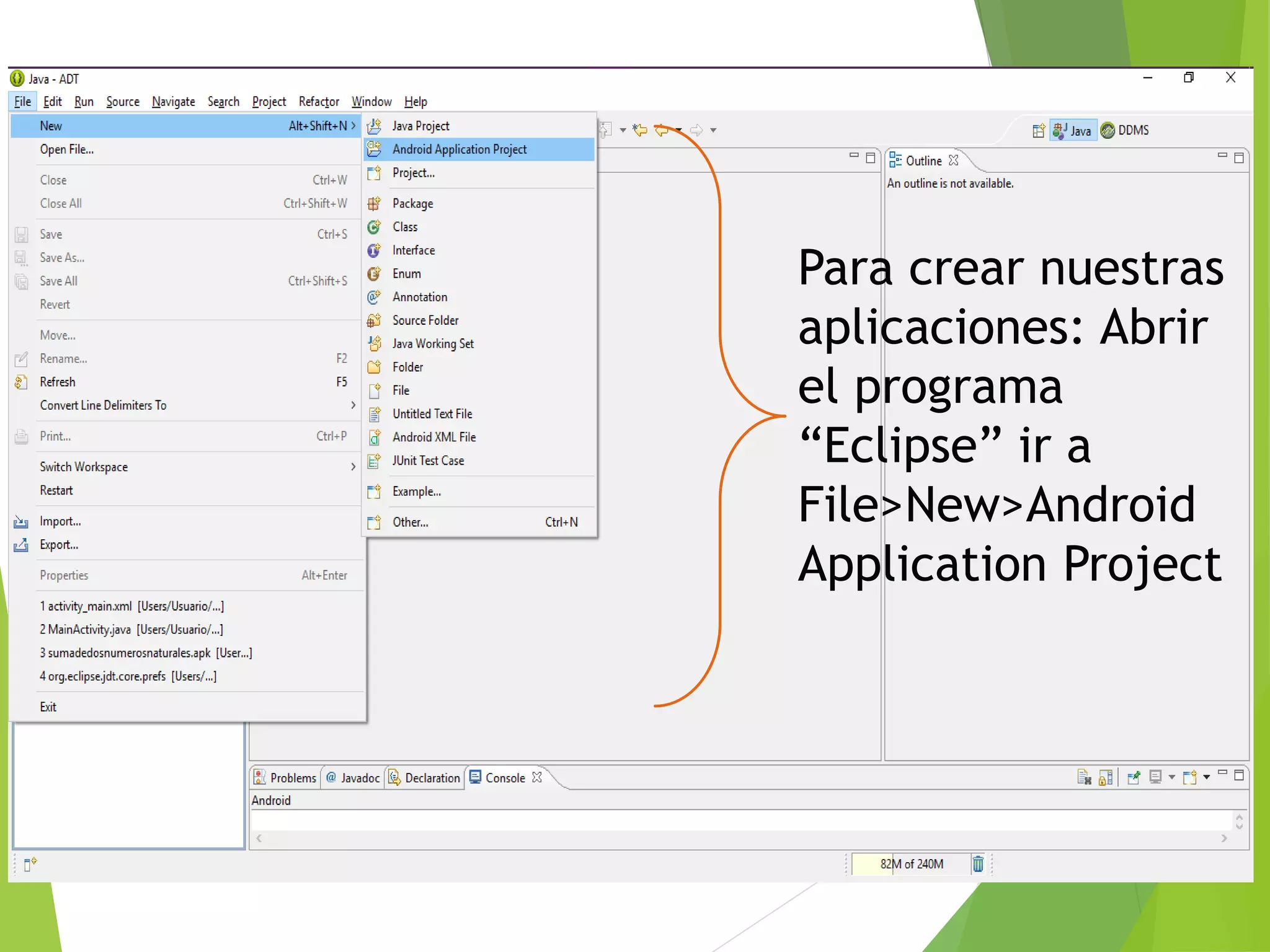This screenshot has width=1270, height=952.
Task: Switch to the Javadoc tab
Action: pyautogui.click(x=353, y=778)
